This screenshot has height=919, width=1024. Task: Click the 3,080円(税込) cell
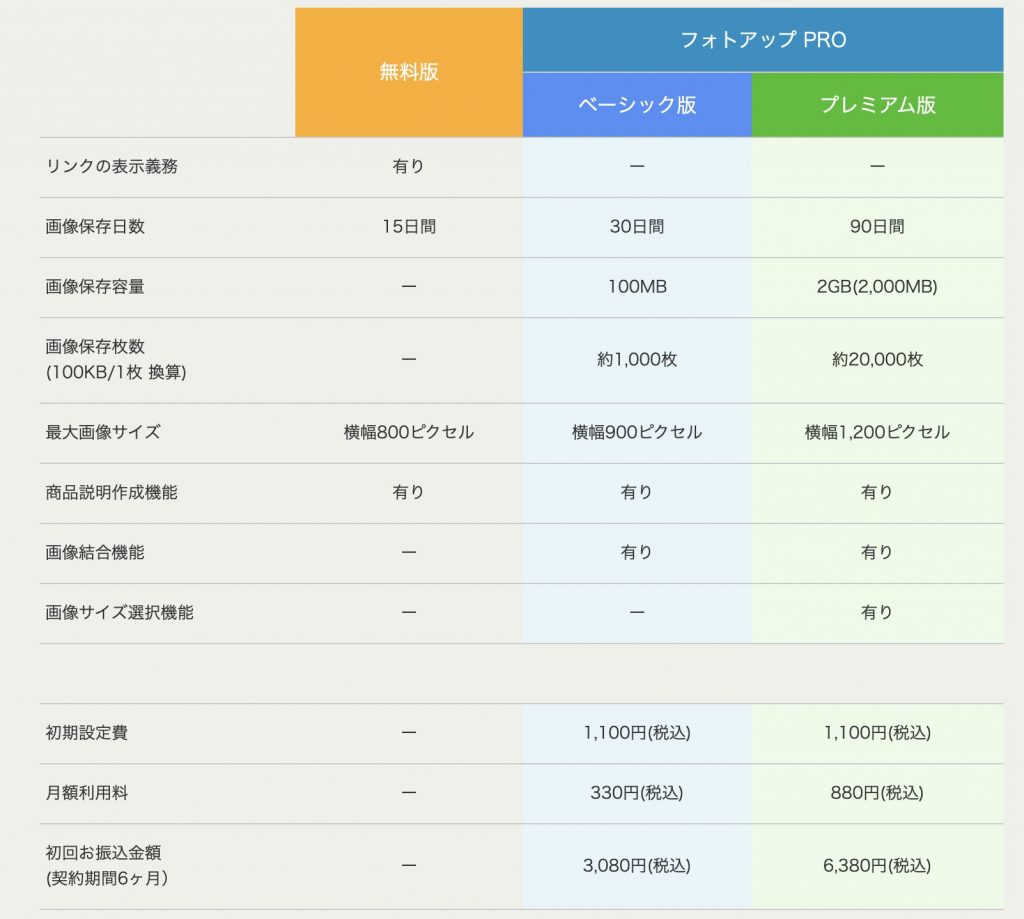[637, 865]
